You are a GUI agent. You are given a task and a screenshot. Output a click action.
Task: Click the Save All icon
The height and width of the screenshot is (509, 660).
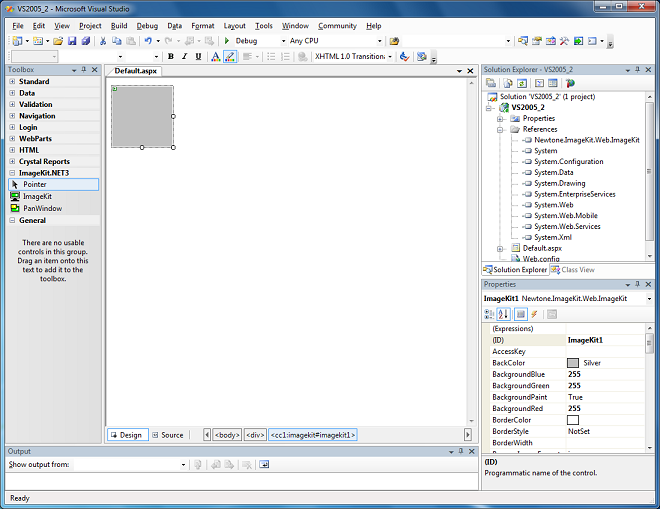click(86, 41)
